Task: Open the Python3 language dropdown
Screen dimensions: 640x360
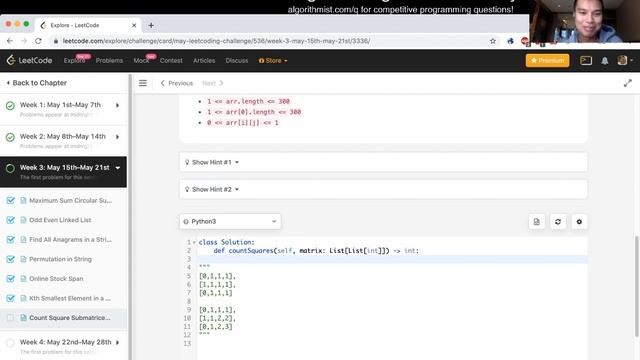Action: click(x=230, y=222)
